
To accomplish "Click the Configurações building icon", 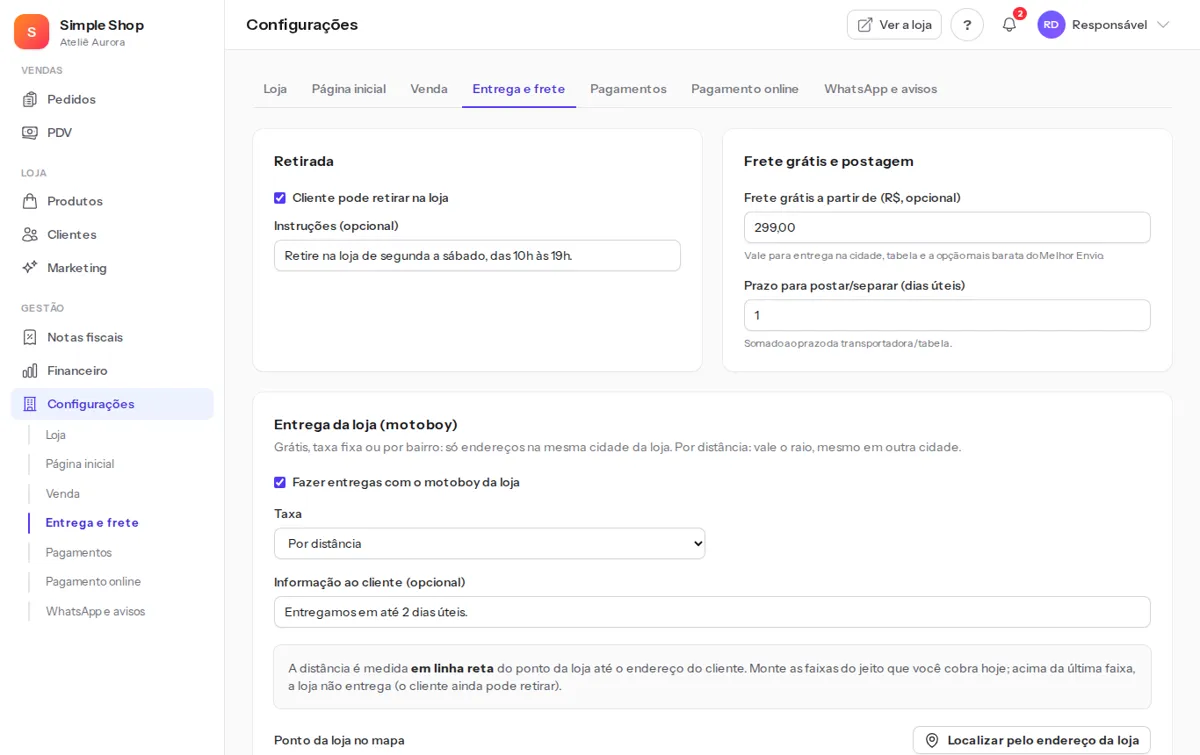I will [x=30, y=404].
